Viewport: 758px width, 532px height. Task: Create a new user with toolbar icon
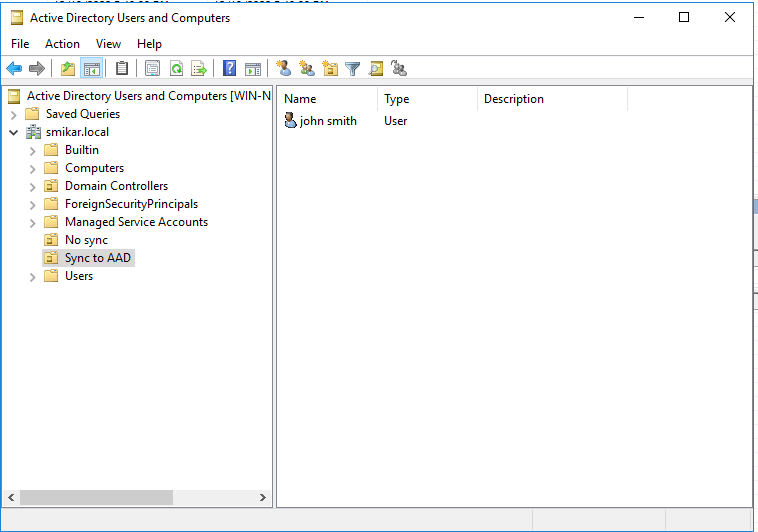pyautogui.click(x=283, y=69)
